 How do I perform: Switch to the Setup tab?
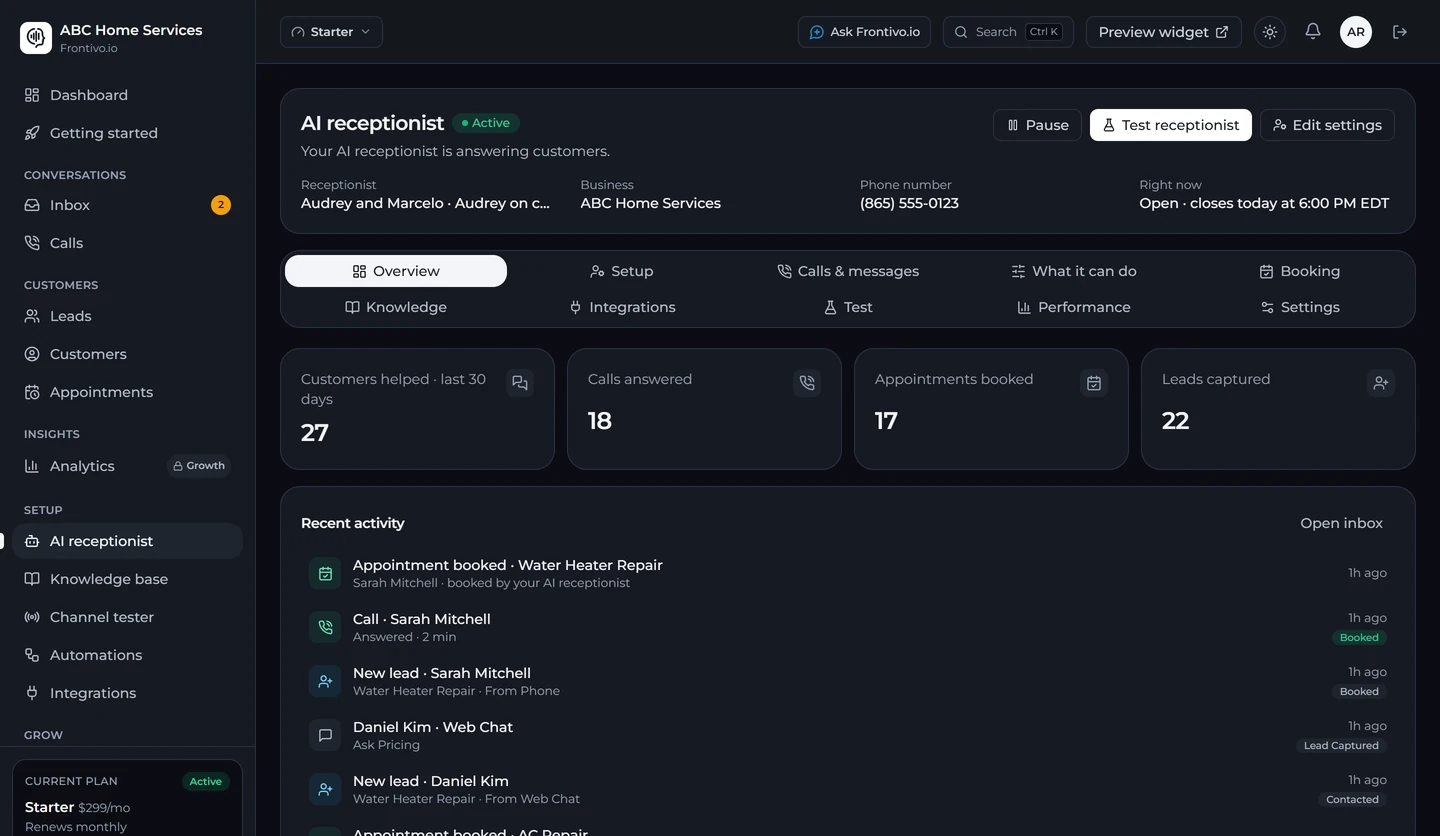(x=621, y=271)
